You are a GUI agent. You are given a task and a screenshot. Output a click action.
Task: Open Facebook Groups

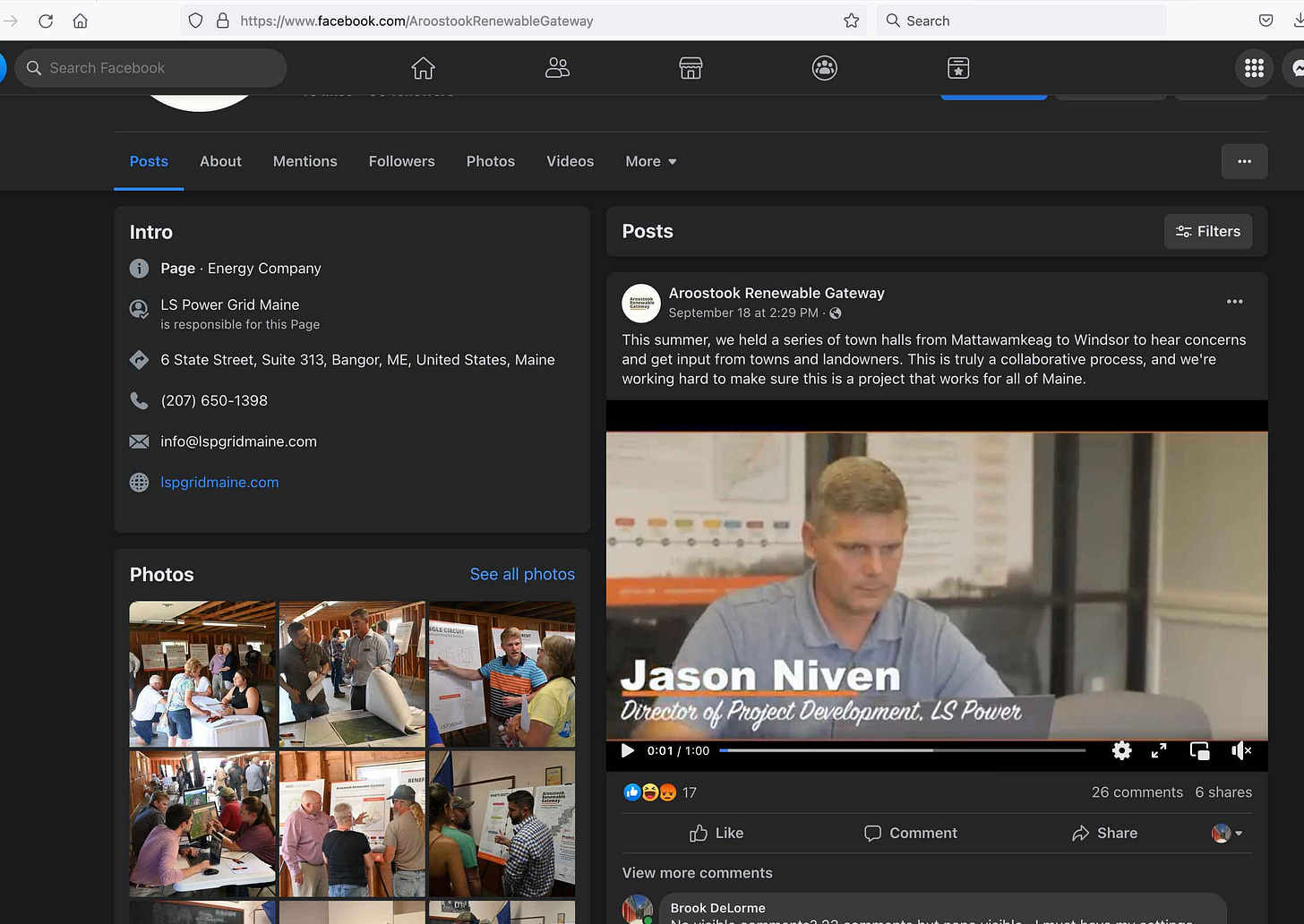[x=825, y=68]
